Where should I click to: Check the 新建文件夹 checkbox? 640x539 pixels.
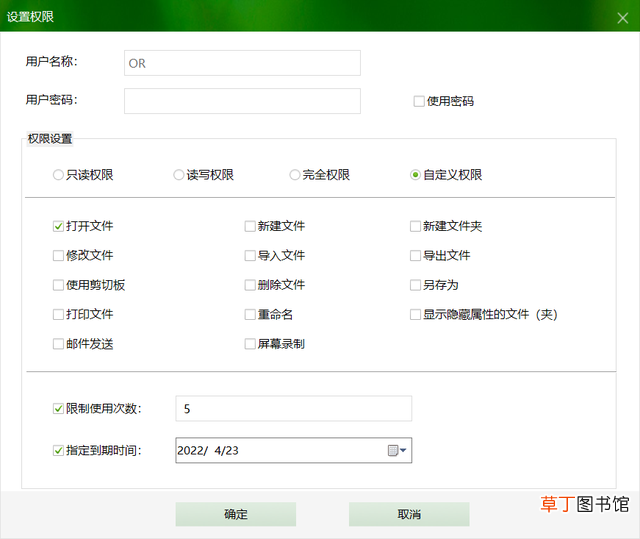(415, 226)
